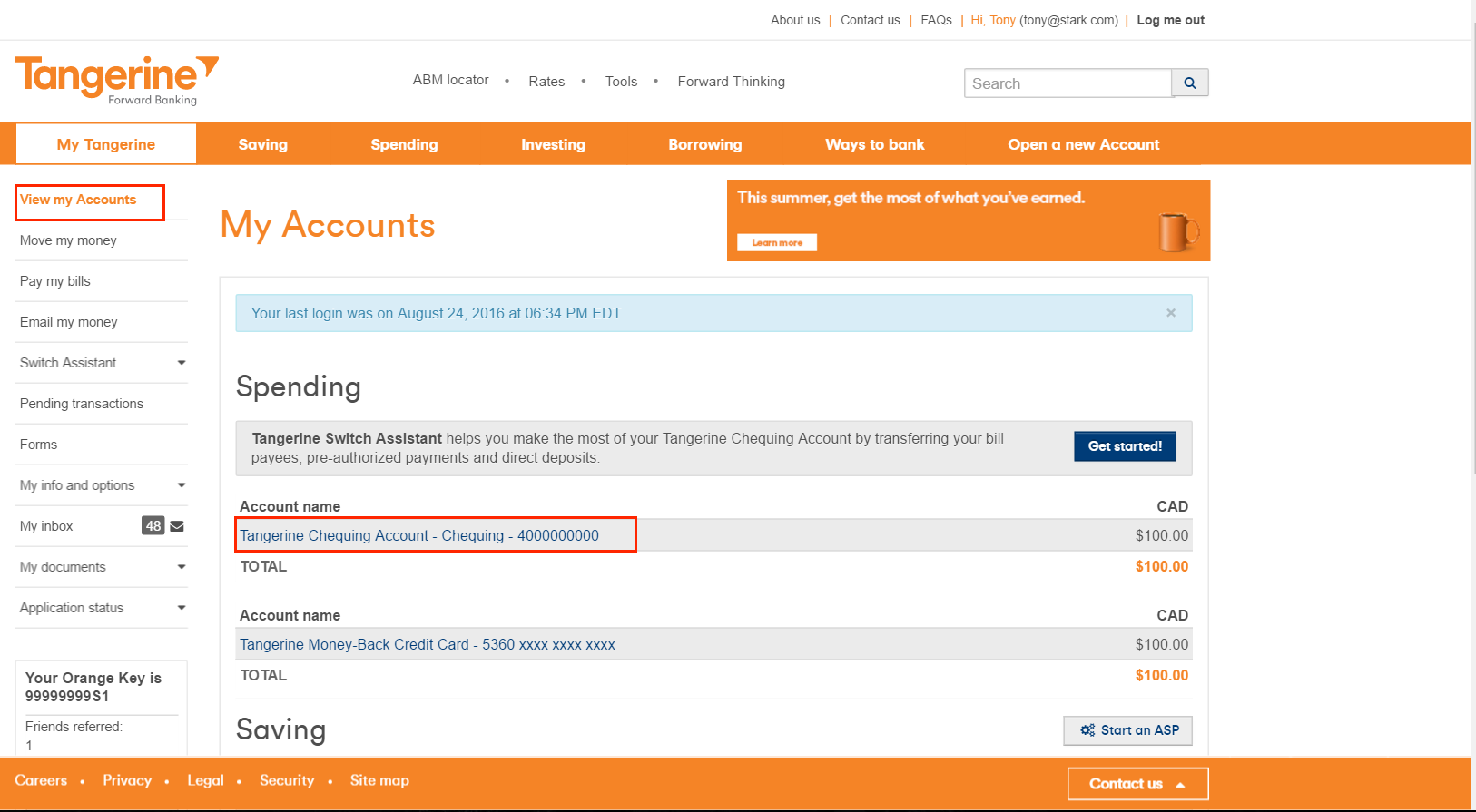Click the Hi, Tony profile link
This screenshot has height=812, width=1476.
coord(993,20)
